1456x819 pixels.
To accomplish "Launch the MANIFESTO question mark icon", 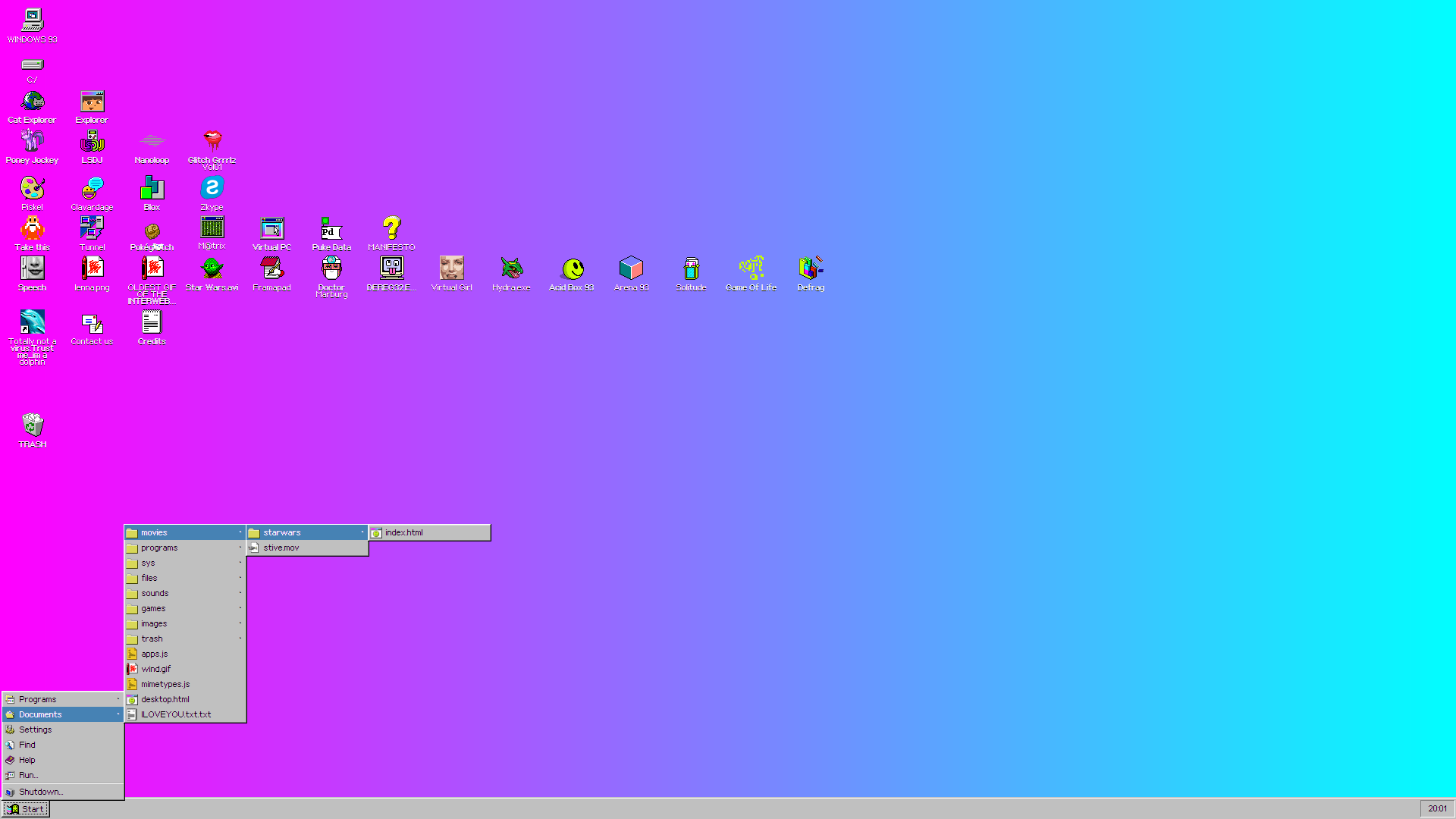I will (x=391, y=228).
